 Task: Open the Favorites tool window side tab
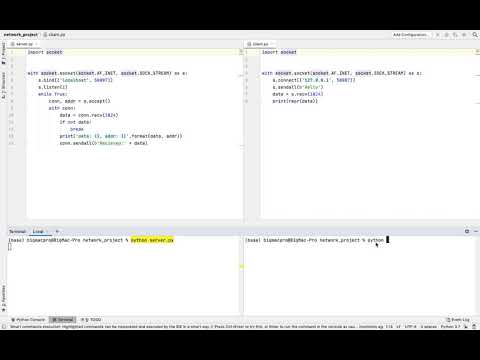point(4,298)
